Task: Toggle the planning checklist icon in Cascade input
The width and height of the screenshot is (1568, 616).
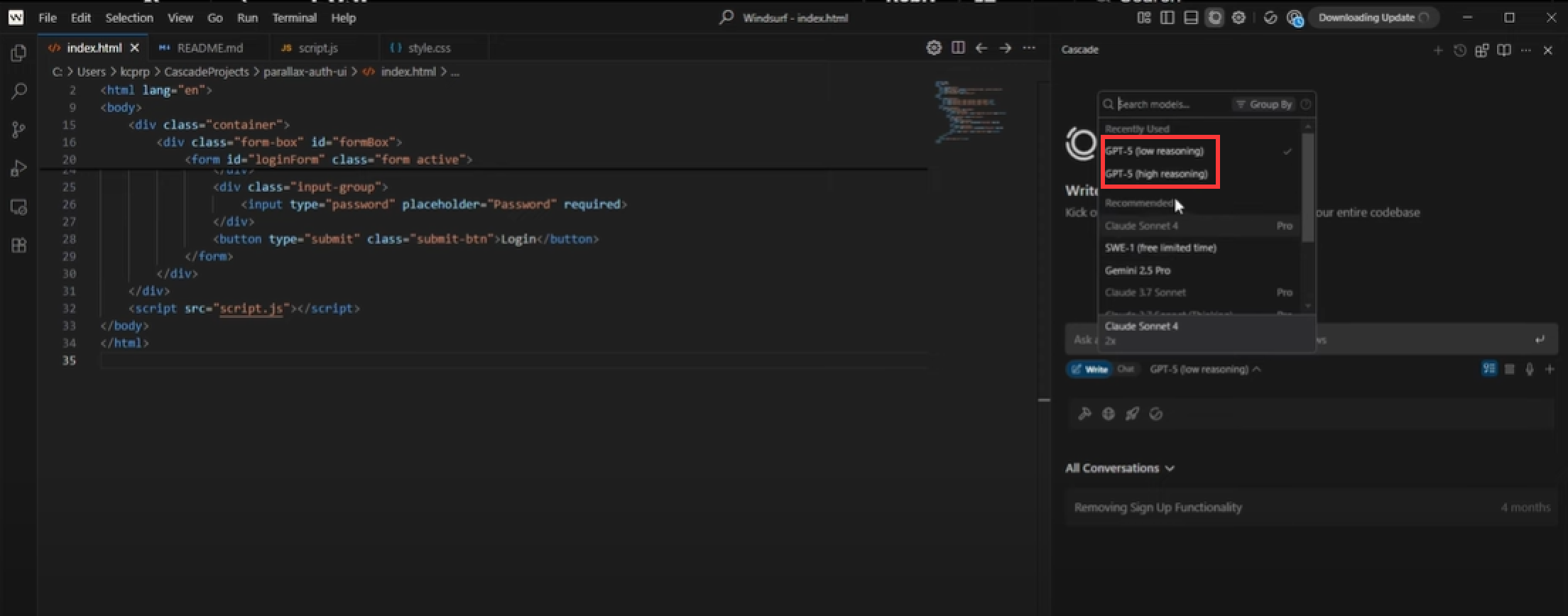Action: point(1489,368)
